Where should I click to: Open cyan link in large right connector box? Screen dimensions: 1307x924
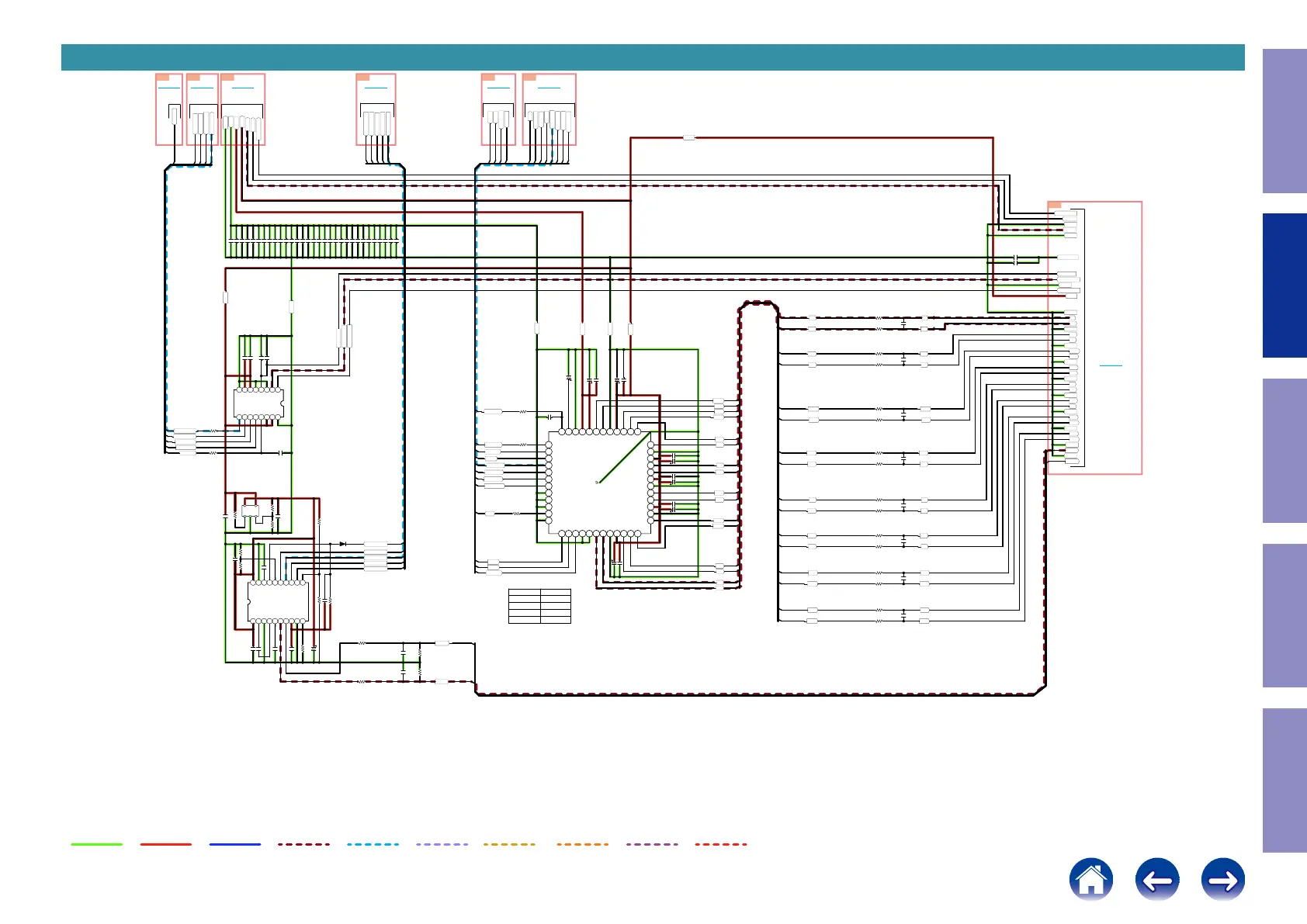[x=1111, y=365]
